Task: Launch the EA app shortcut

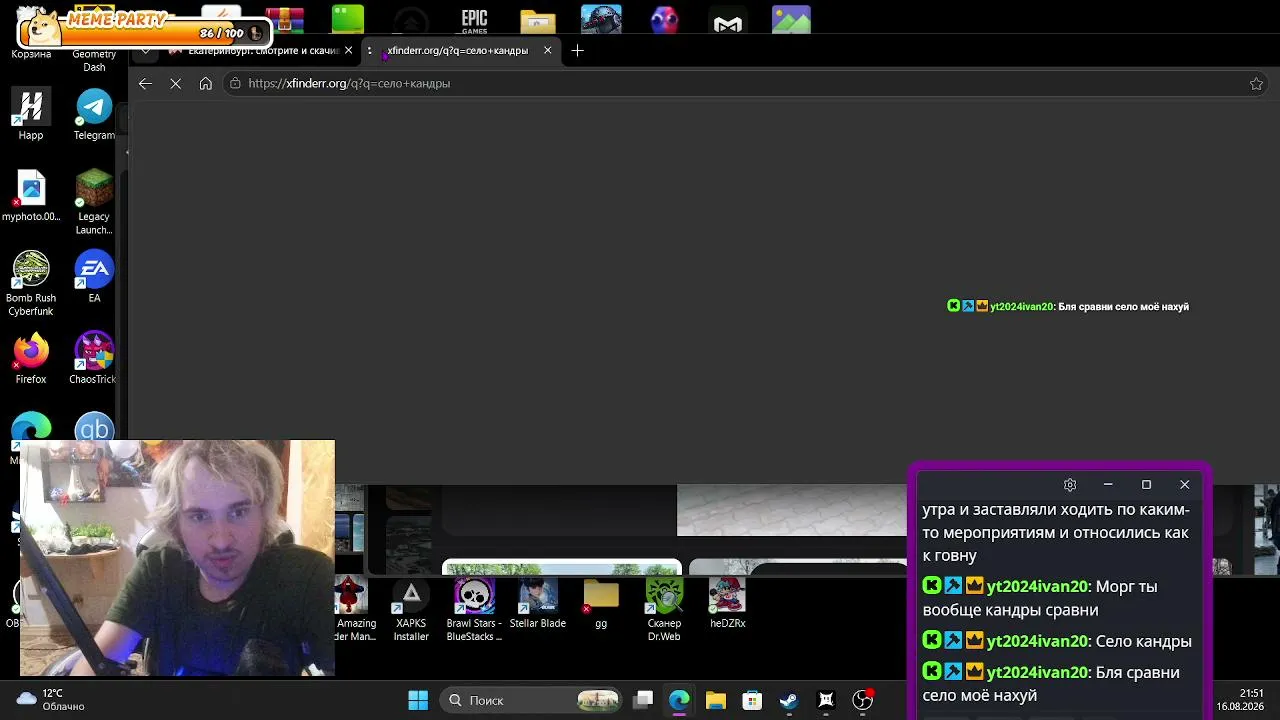Action: pyautogui.click(x=94, y=277)
